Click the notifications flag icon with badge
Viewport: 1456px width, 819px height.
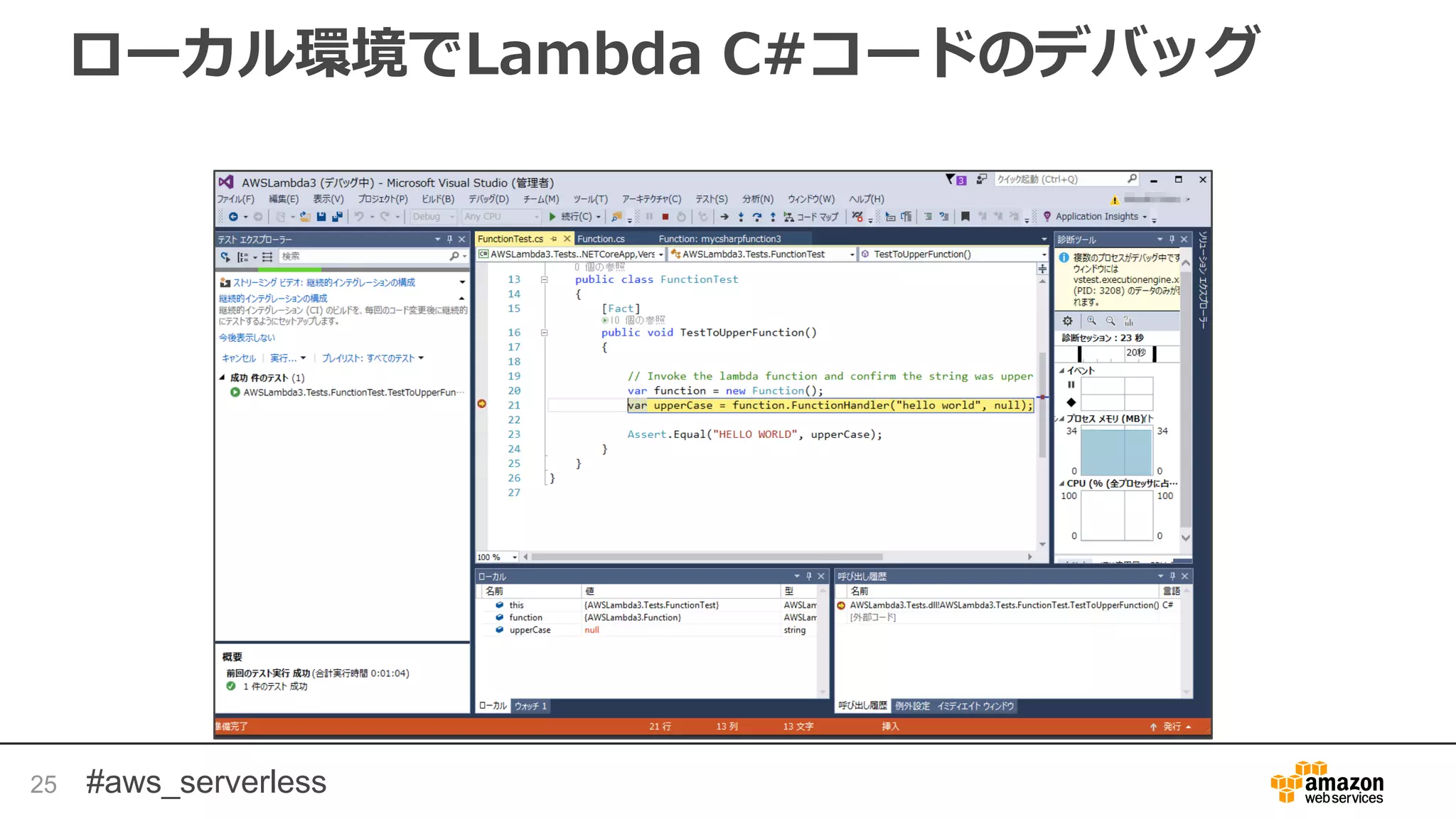click(x=955, y=180)
